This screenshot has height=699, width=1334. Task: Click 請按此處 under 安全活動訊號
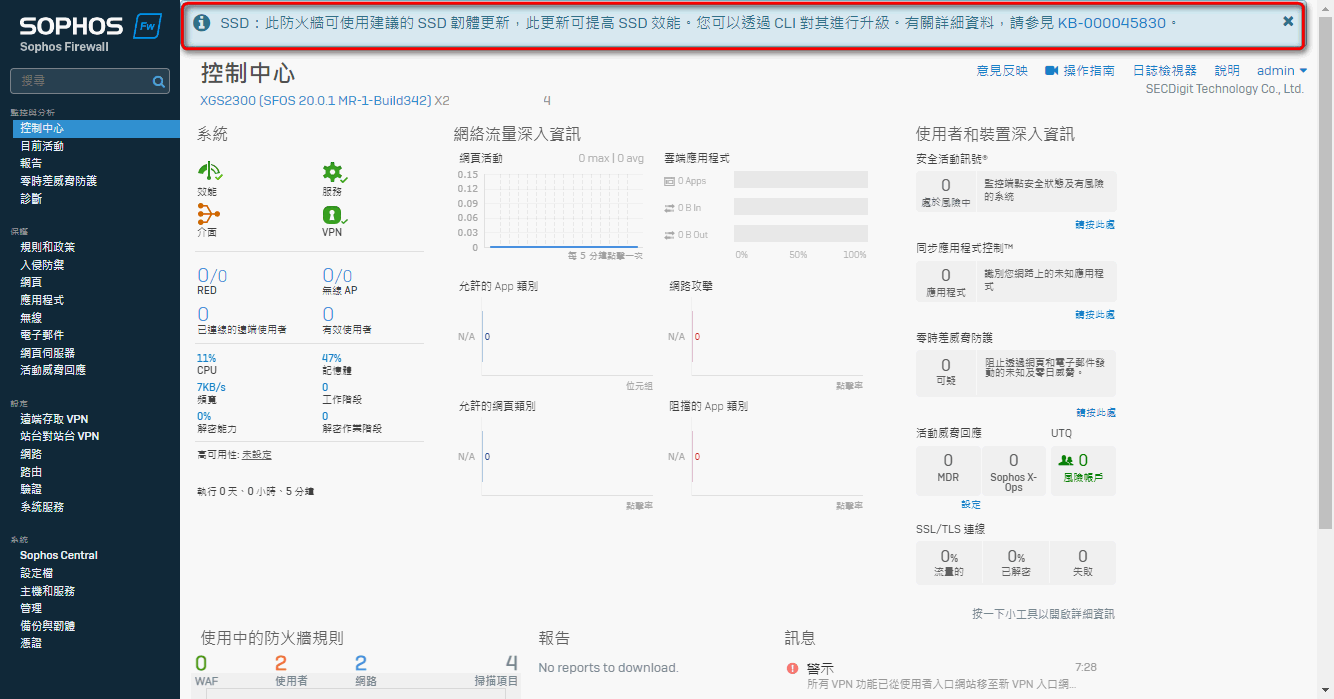pos(1095,225)
